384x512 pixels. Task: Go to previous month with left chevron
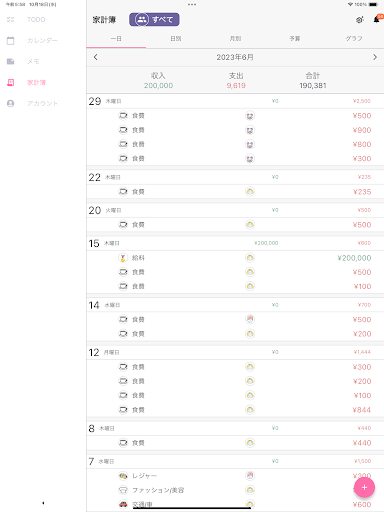click(x=96, y=57)
